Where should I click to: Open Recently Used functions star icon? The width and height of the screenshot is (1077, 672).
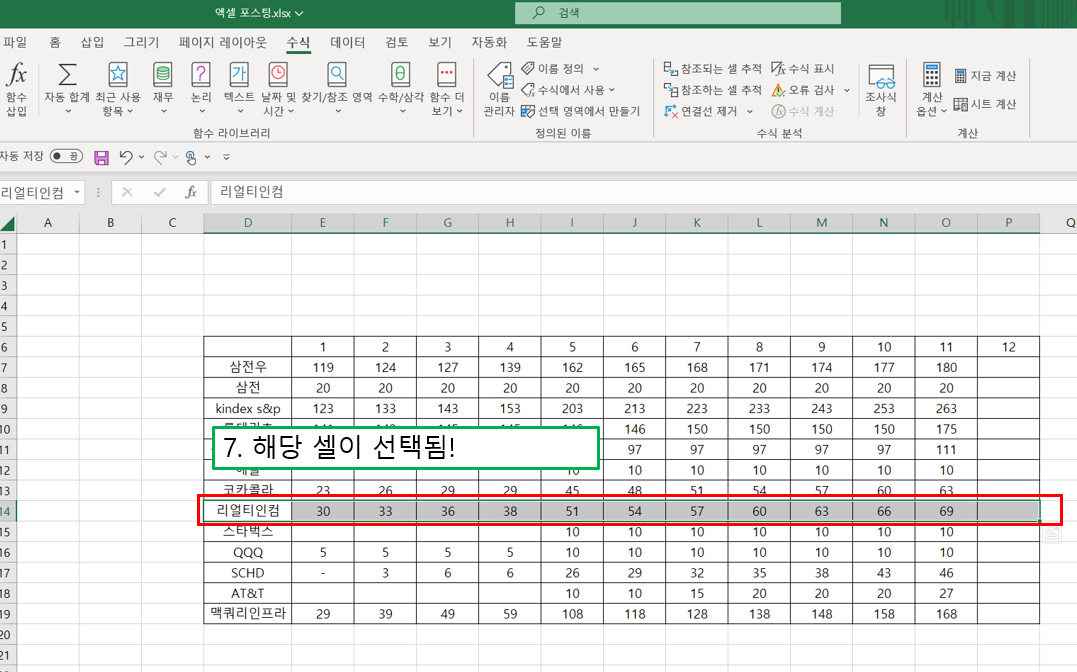(117, 74)
